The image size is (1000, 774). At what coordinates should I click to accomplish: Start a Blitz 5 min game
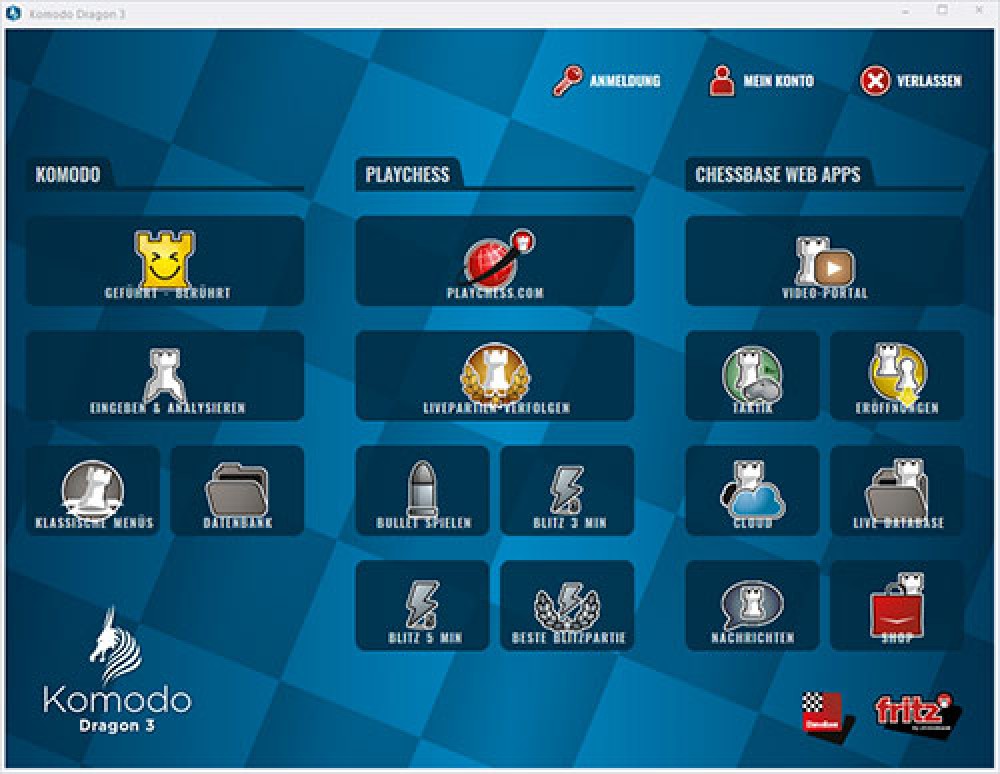[x=423, y=606]
